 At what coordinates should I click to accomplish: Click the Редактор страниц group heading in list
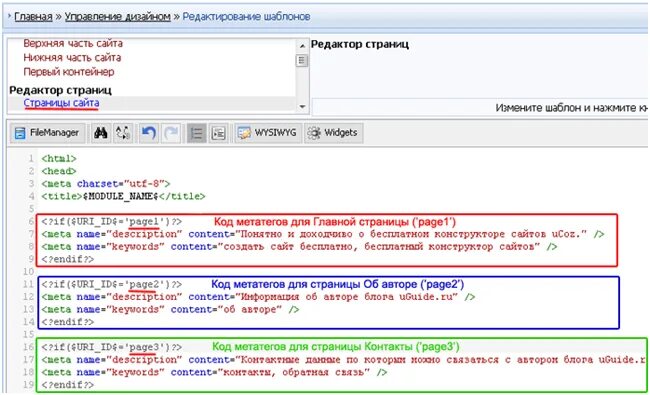[x=61, y=90]
